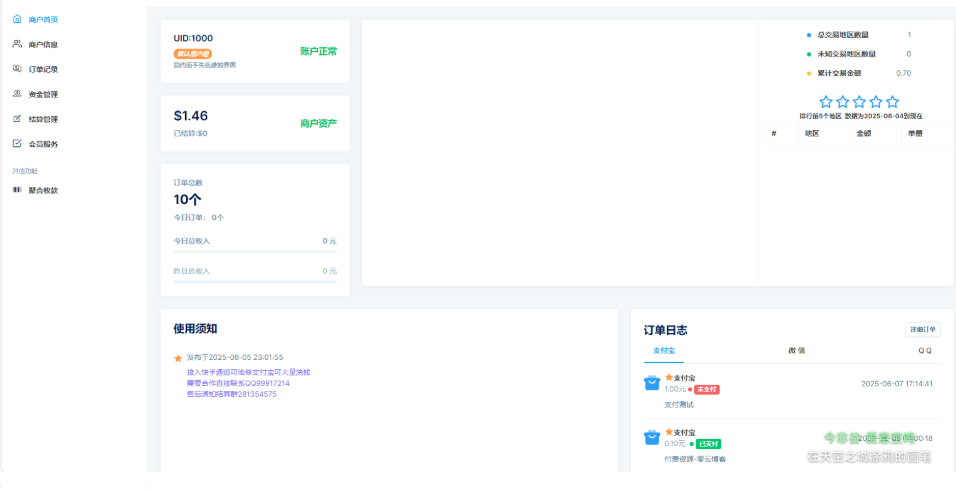Click the 商户资产 label
The width and height of the screenshot is (956, 490).
point(318,124)
